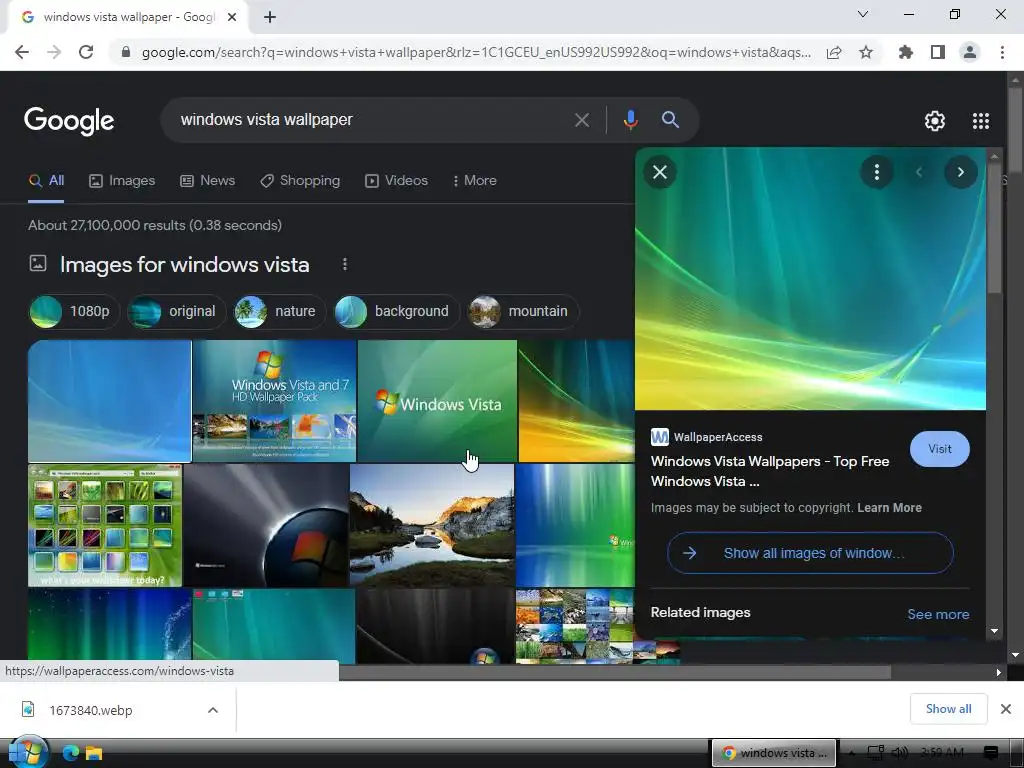The image size is (1024, 768).
Task: Click Show all images of window... button
Action: [x=810, y=553]
